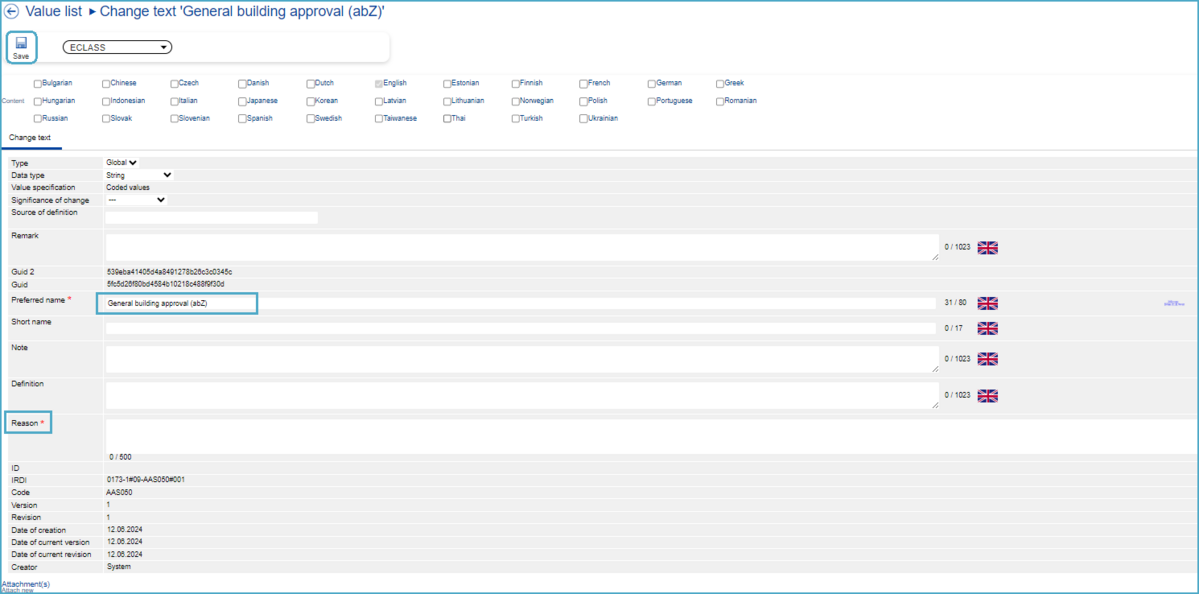This screenshot has width=1199, height=594.
Task: Expand the Data type String dropdown
Action: click(x=139, y=175)
